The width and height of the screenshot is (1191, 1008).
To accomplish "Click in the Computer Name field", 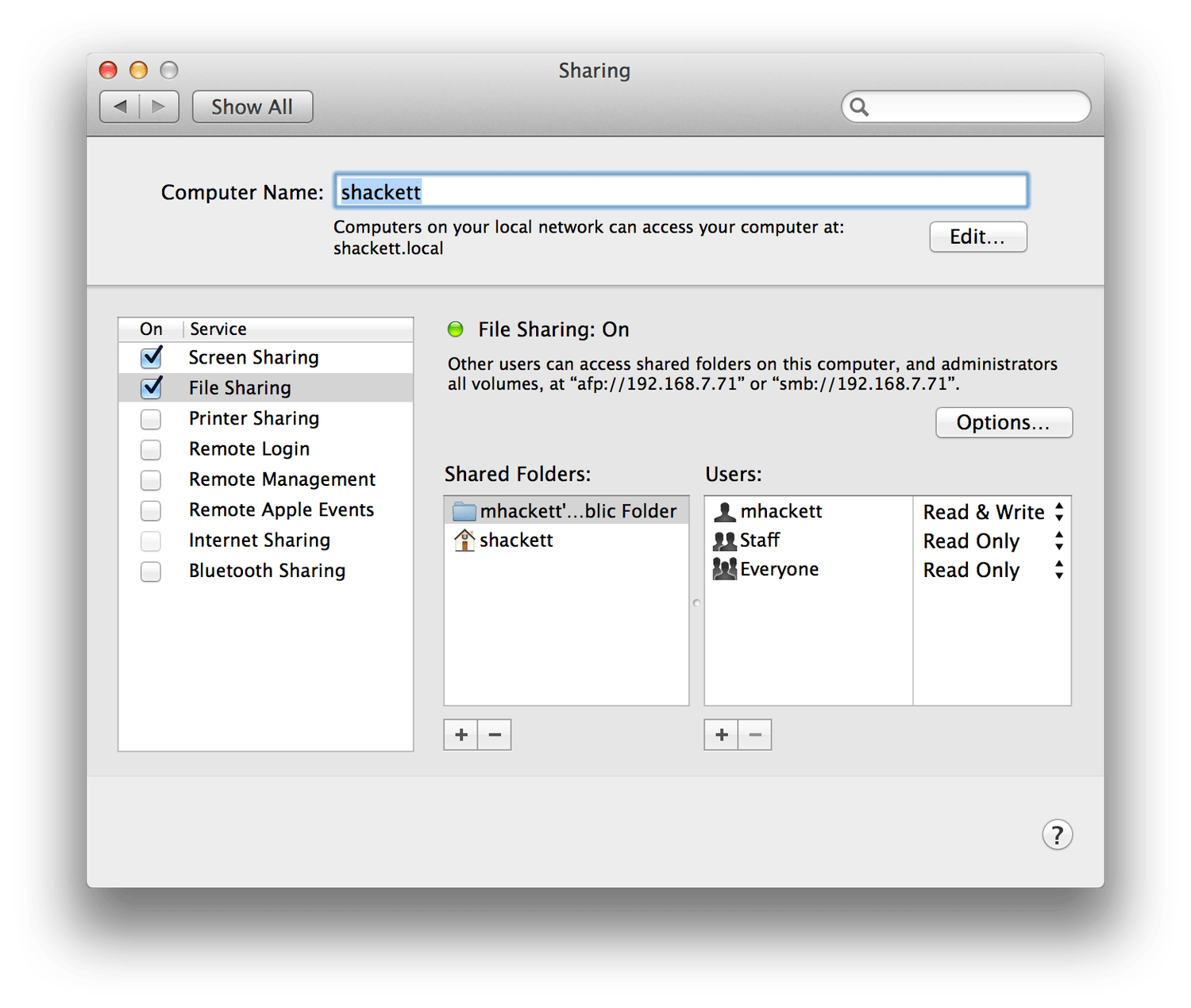I will click(x=681, y=191).
